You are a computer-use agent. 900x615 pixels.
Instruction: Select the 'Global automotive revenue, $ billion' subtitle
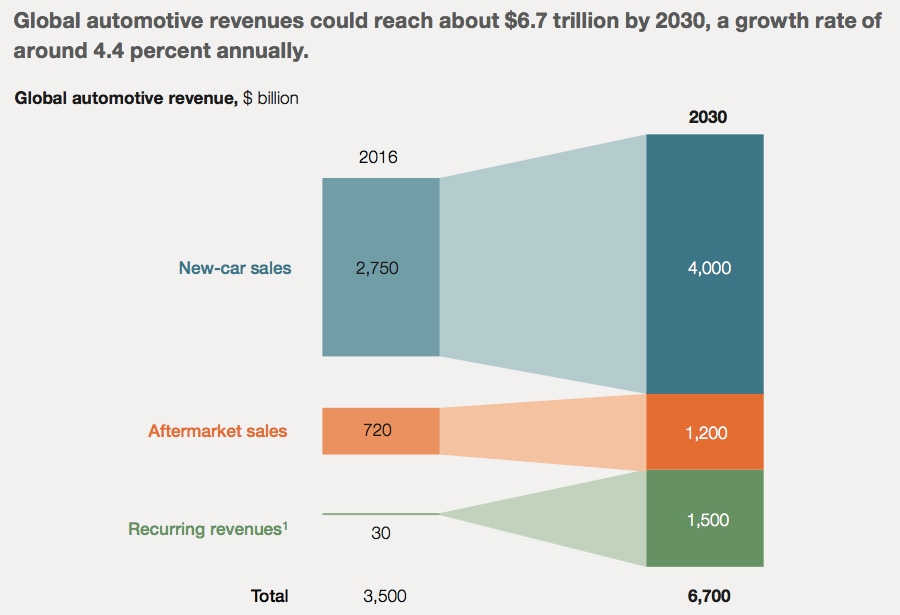pos(156,98)
